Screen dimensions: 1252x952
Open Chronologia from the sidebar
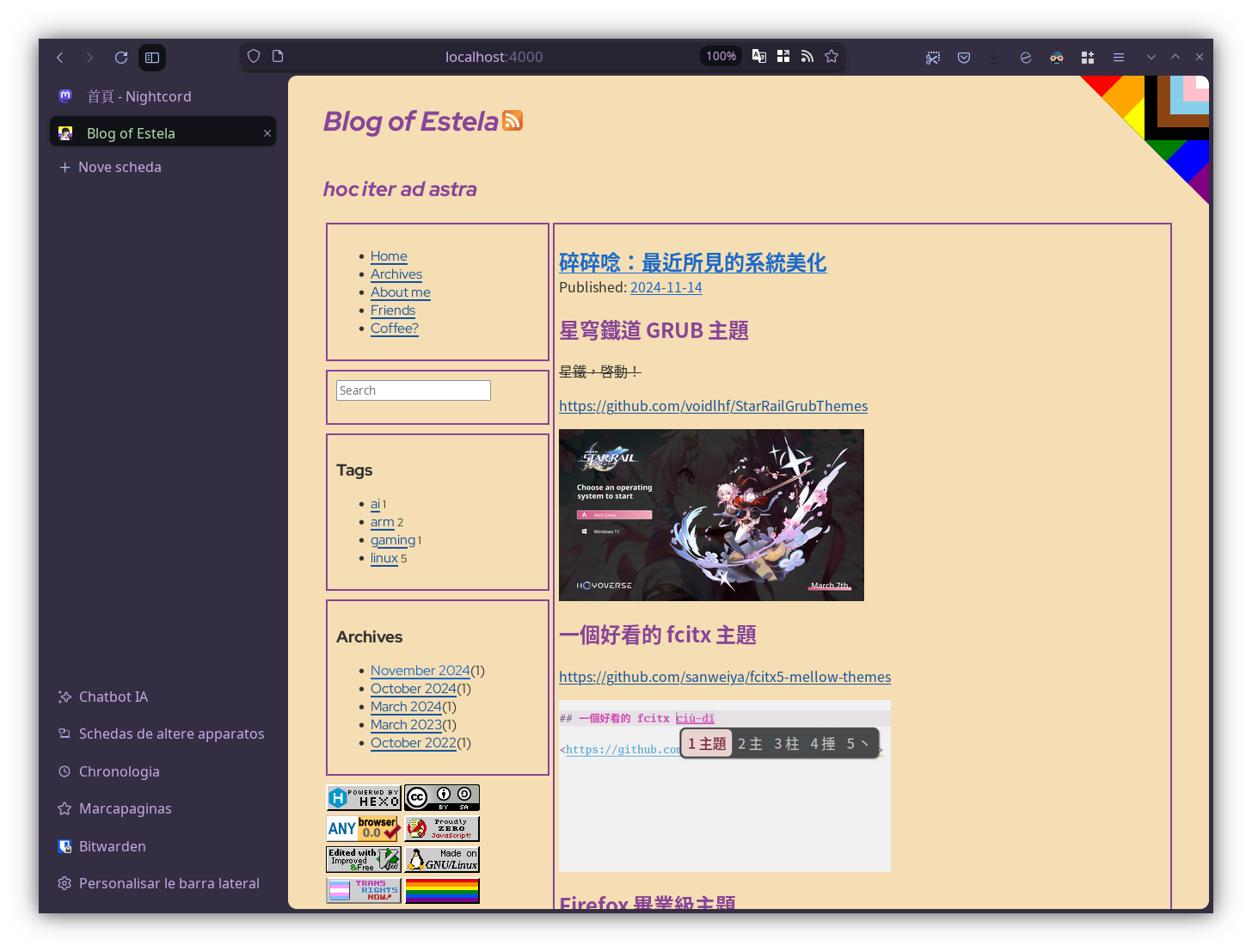click(x=119, y=771)
